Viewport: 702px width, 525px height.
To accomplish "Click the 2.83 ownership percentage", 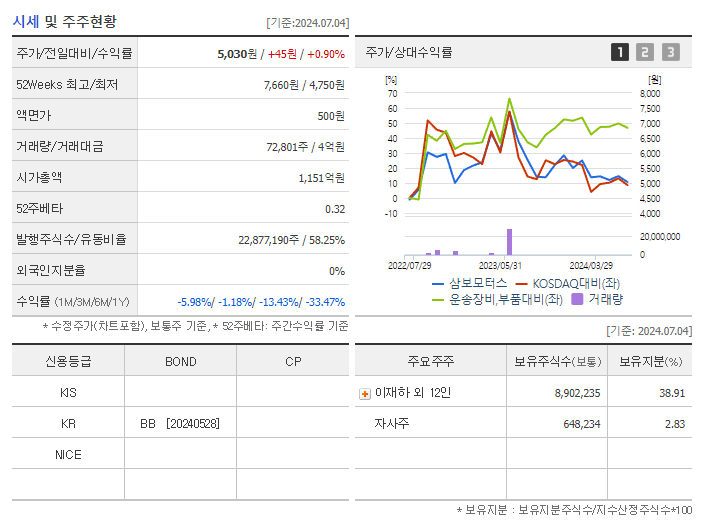I will 675,424.
